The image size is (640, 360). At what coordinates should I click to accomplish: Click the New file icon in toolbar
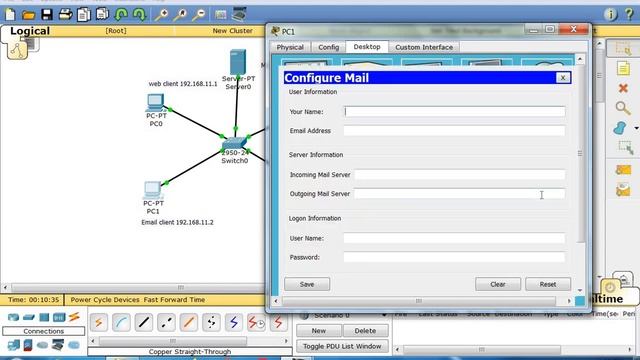(10, 15)
